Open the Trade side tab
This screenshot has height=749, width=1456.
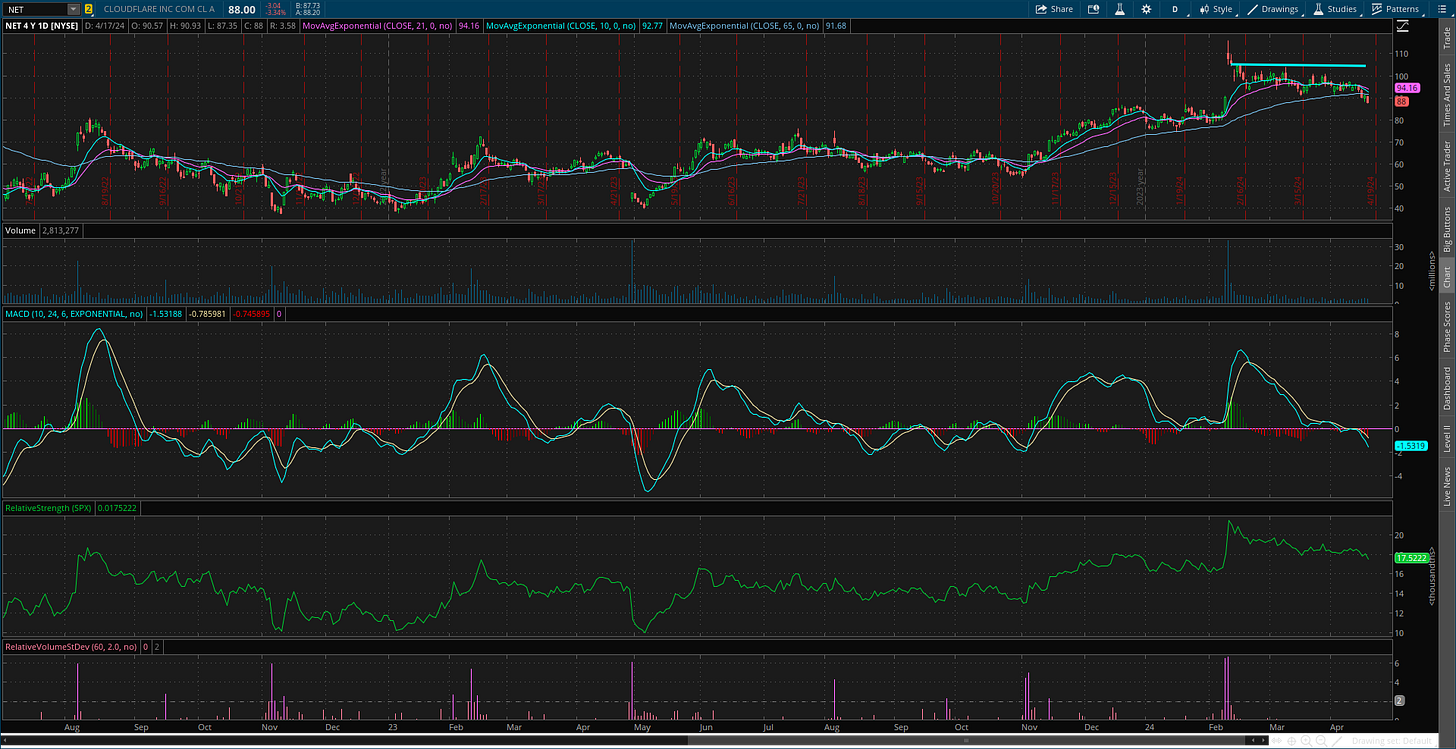tap(1446, 38)
